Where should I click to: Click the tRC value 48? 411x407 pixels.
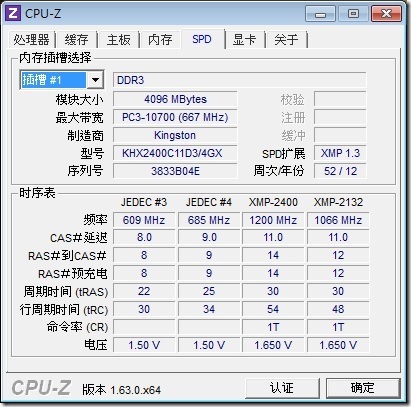tap(338, 309)
